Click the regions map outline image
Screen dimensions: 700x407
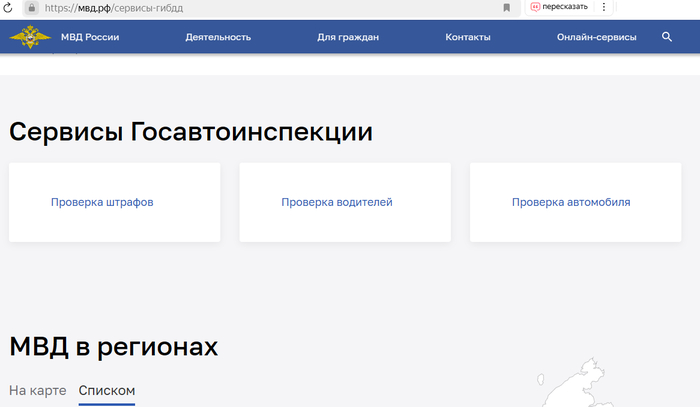pos(575,385)
